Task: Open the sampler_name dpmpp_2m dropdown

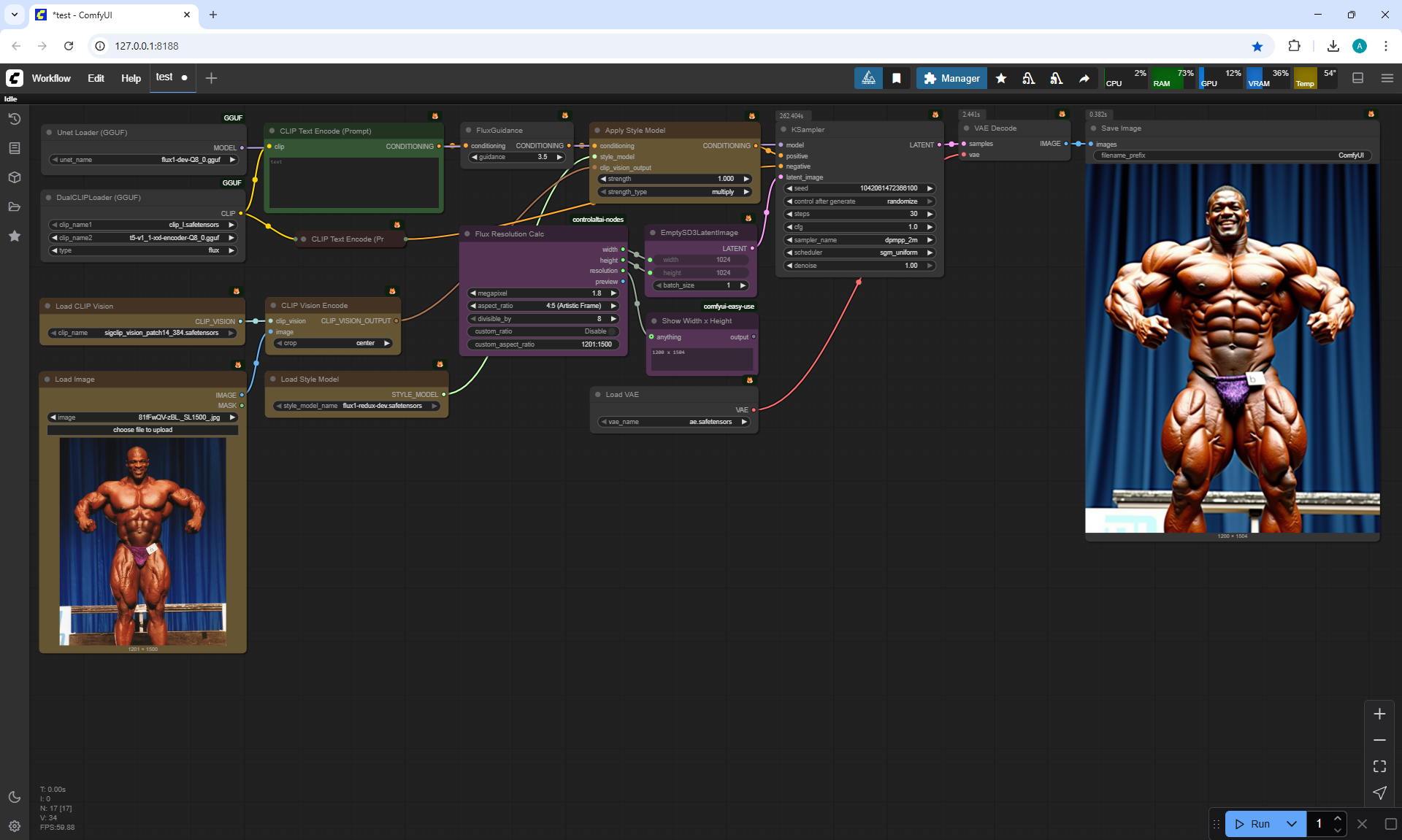Action: 859,240
